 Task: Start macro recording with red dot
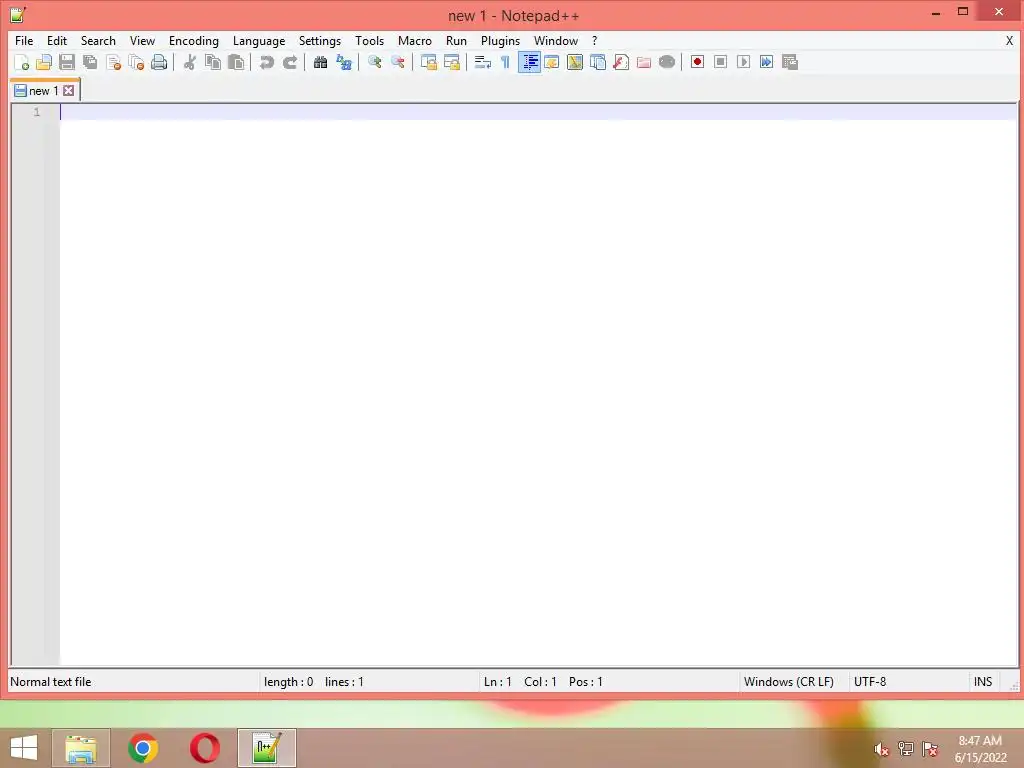[697, 62]
